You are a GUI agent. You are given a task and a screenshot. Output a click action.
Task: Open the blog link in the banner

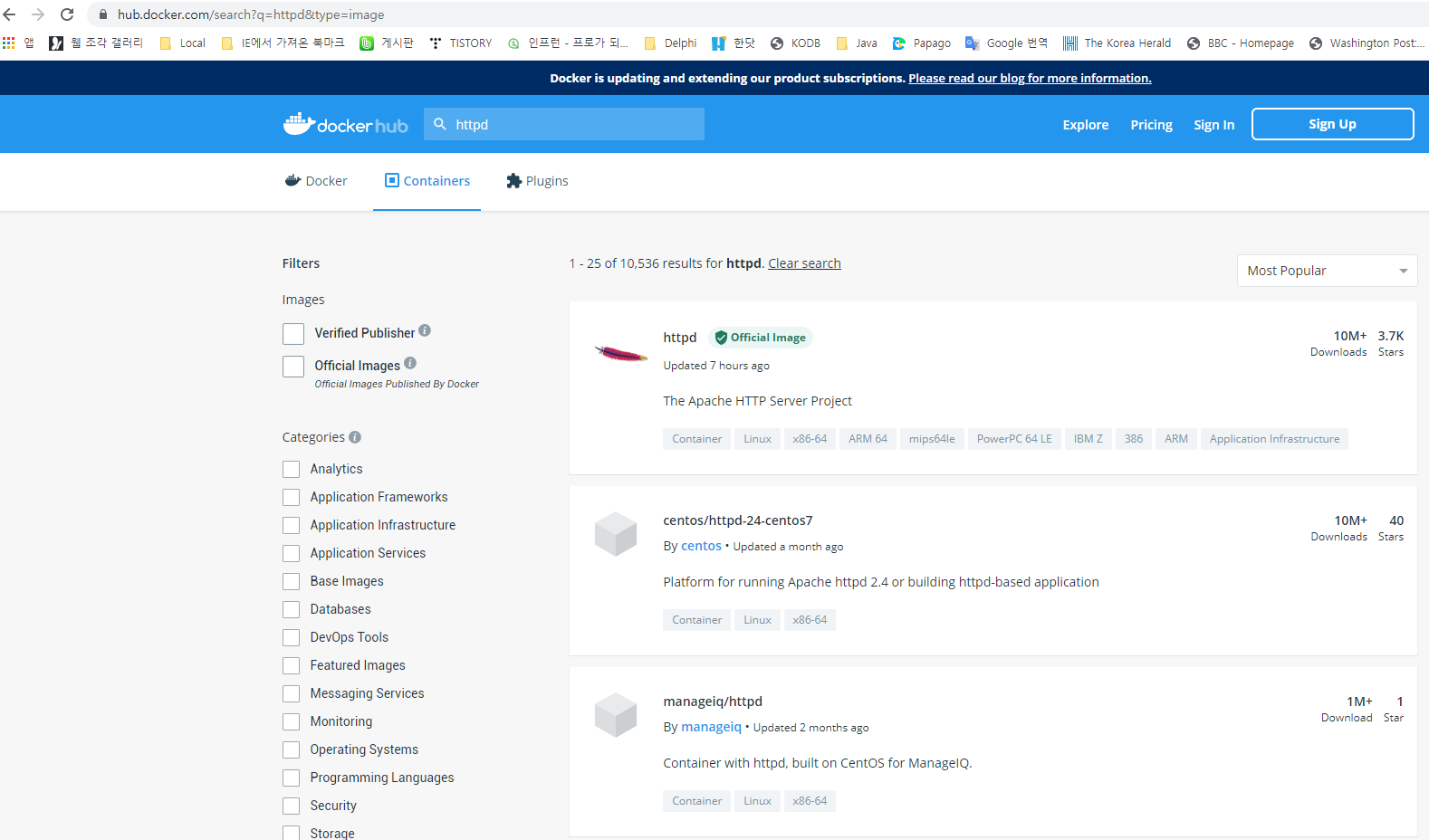[x=1030, y=78]
